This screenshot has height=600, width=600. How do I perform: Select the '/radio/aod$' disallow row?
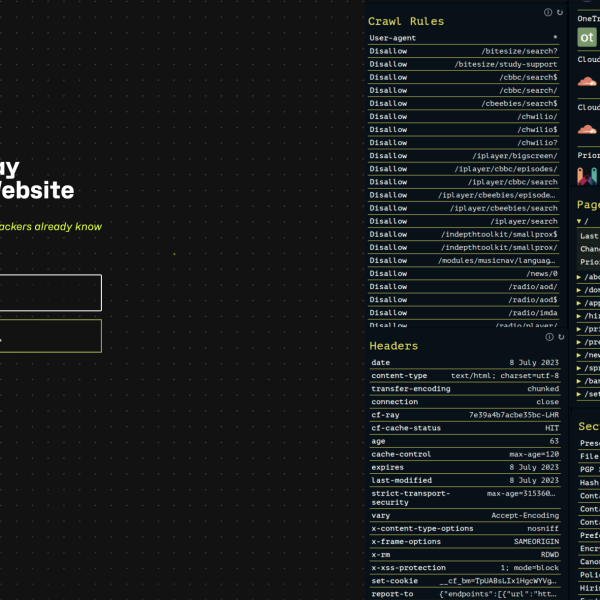point(463,299)
